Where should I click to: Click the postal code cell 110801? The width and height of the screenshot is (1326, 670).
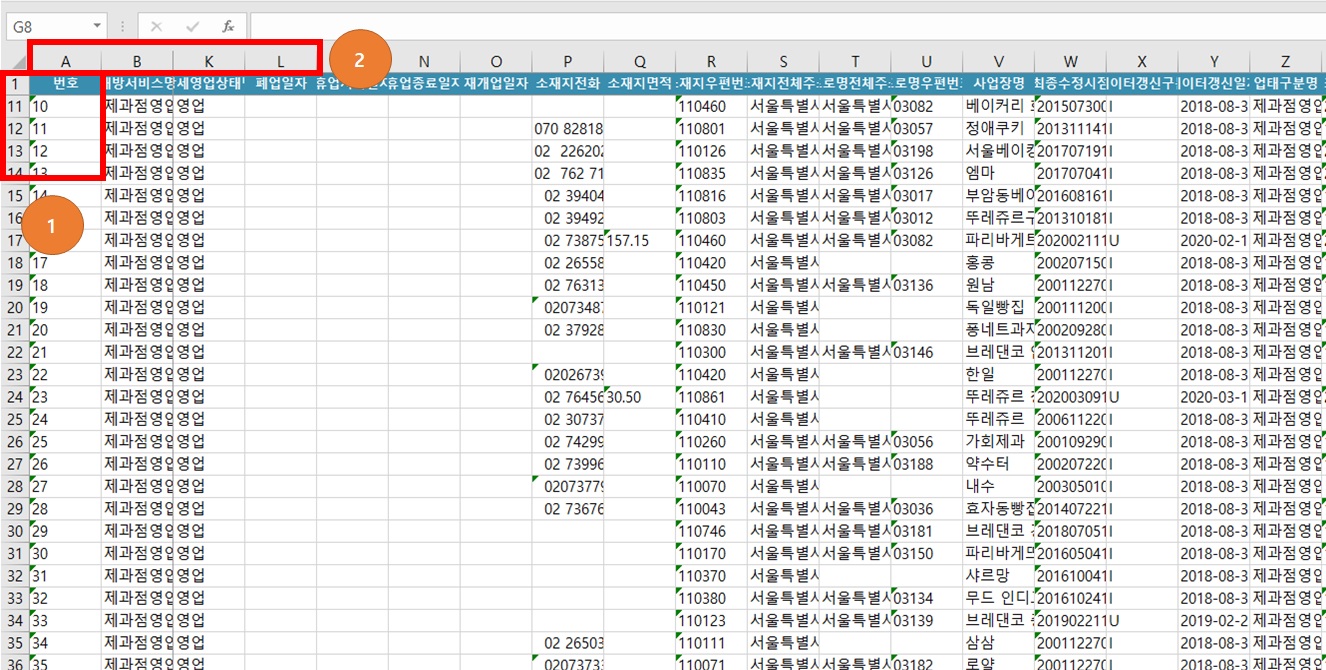pos(711,128)
